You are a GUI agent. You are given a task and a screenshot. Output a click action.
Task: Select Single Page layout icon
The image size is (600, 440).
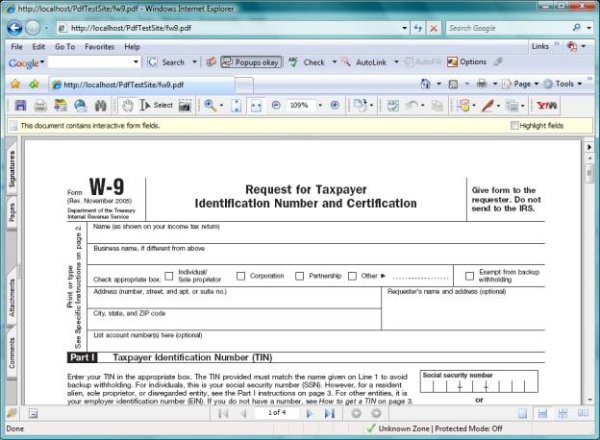pyautogui.click(x=522, y=413)
